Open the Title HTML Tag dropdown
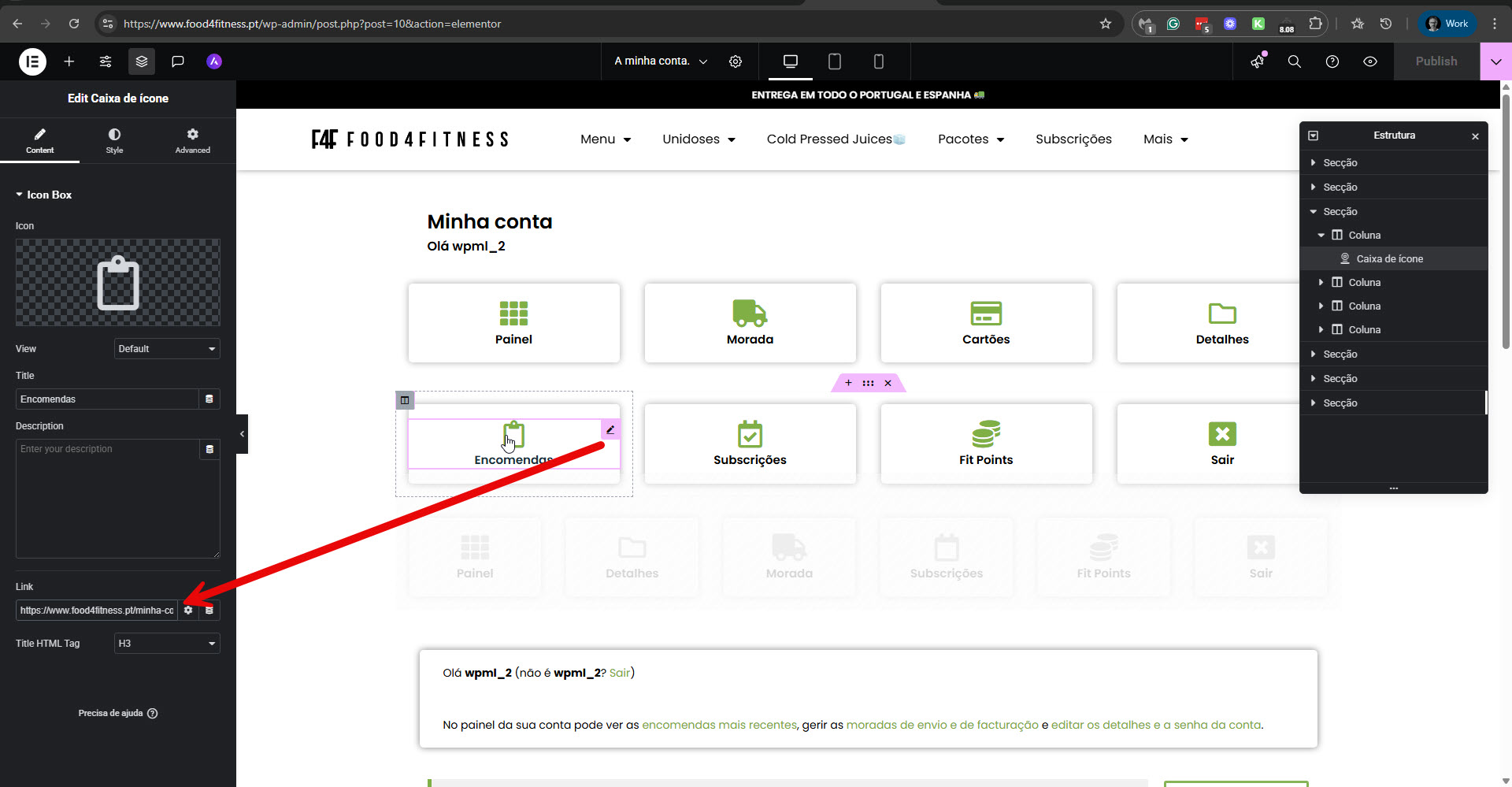 pos(167,644)
